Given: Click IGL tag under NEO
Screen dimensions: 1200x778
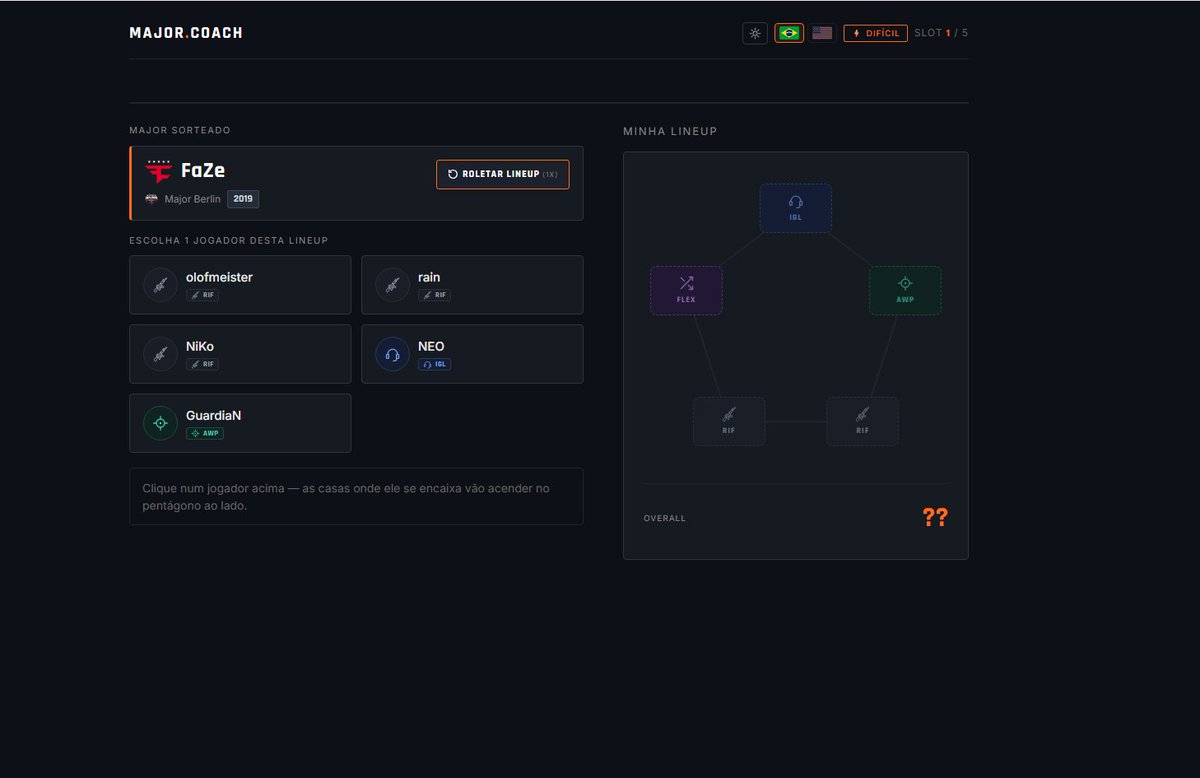Looking at the screenshot, I should click(x=434, y=365).
